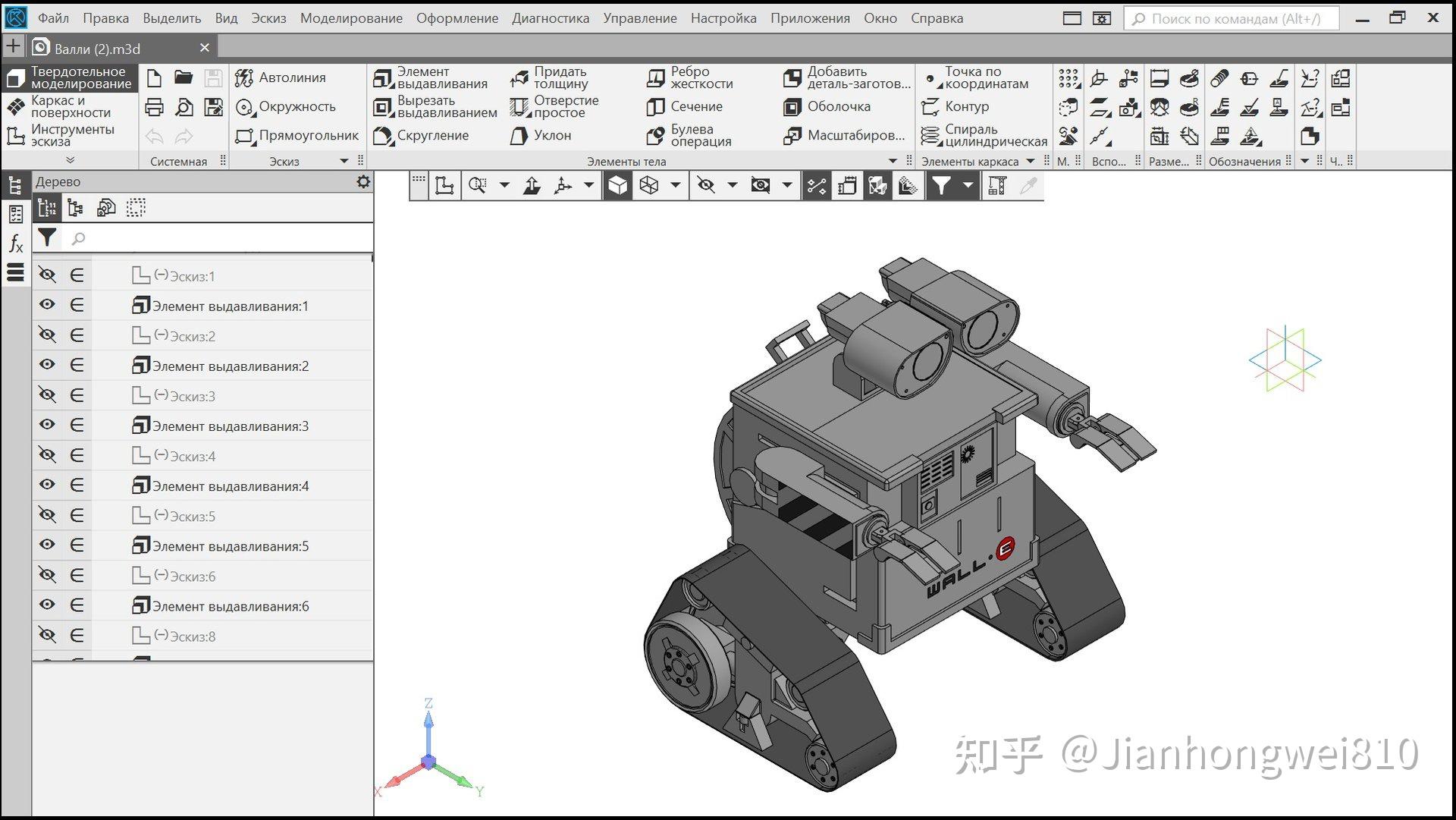Click the command search field
Screen dimensions: 1456x820
click(x=1232, y=18)
